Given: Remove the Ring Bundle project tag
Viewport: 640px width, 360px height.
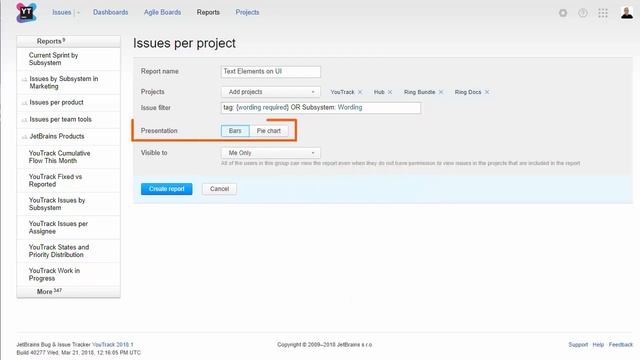Looking at the screenshot, I should pos(441,92).
